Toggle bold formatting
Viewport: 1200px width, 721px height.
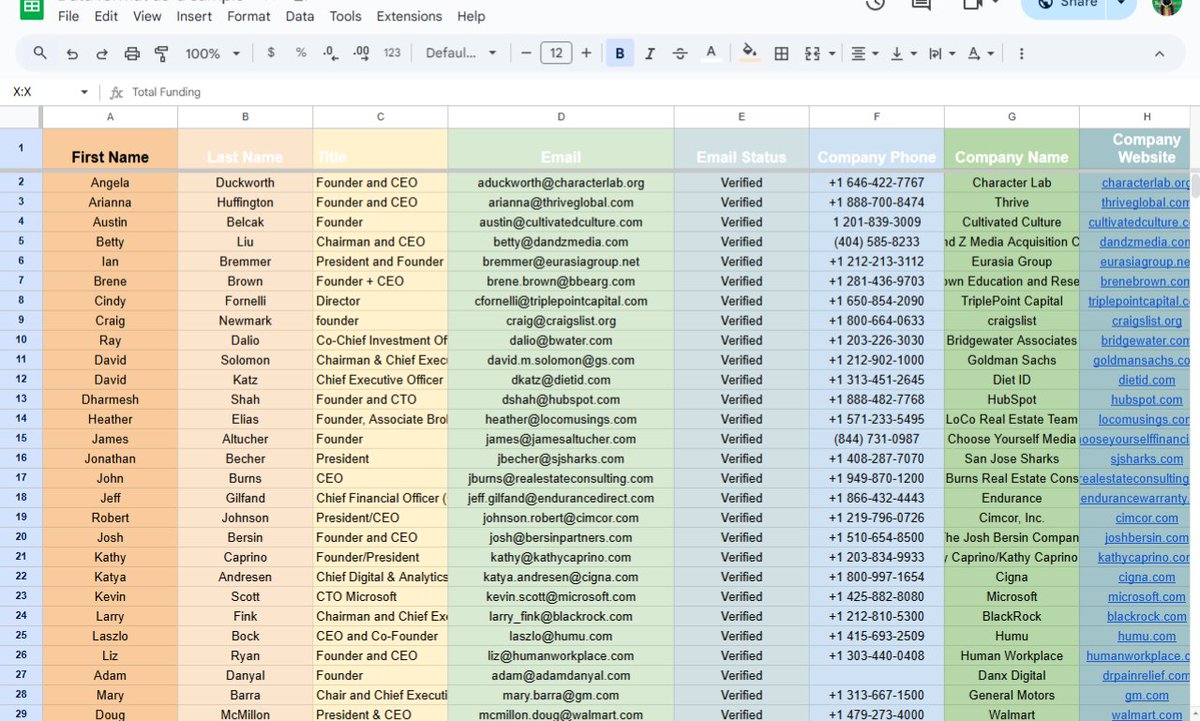(x=620, y=53)
